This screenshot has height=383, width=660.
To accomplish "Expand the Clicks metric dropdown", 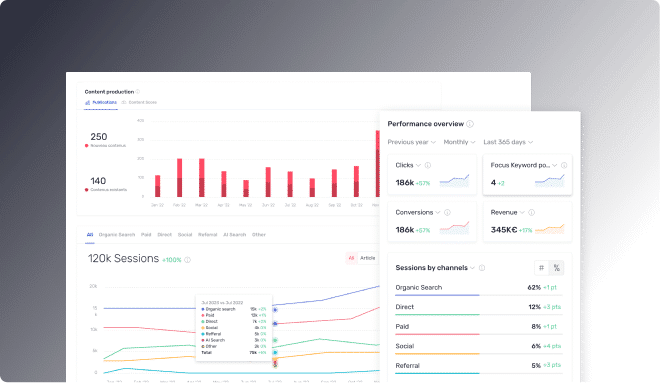I will click(418, 165).
